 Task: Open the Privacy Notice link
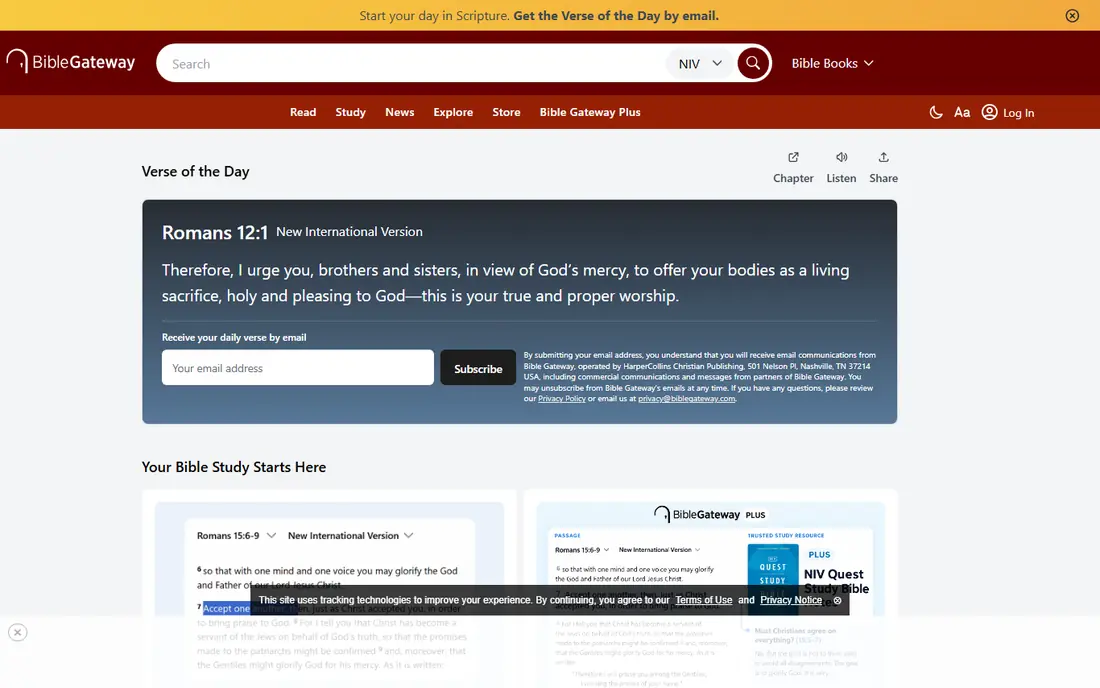pyautogui.click(x=791, y=600)
